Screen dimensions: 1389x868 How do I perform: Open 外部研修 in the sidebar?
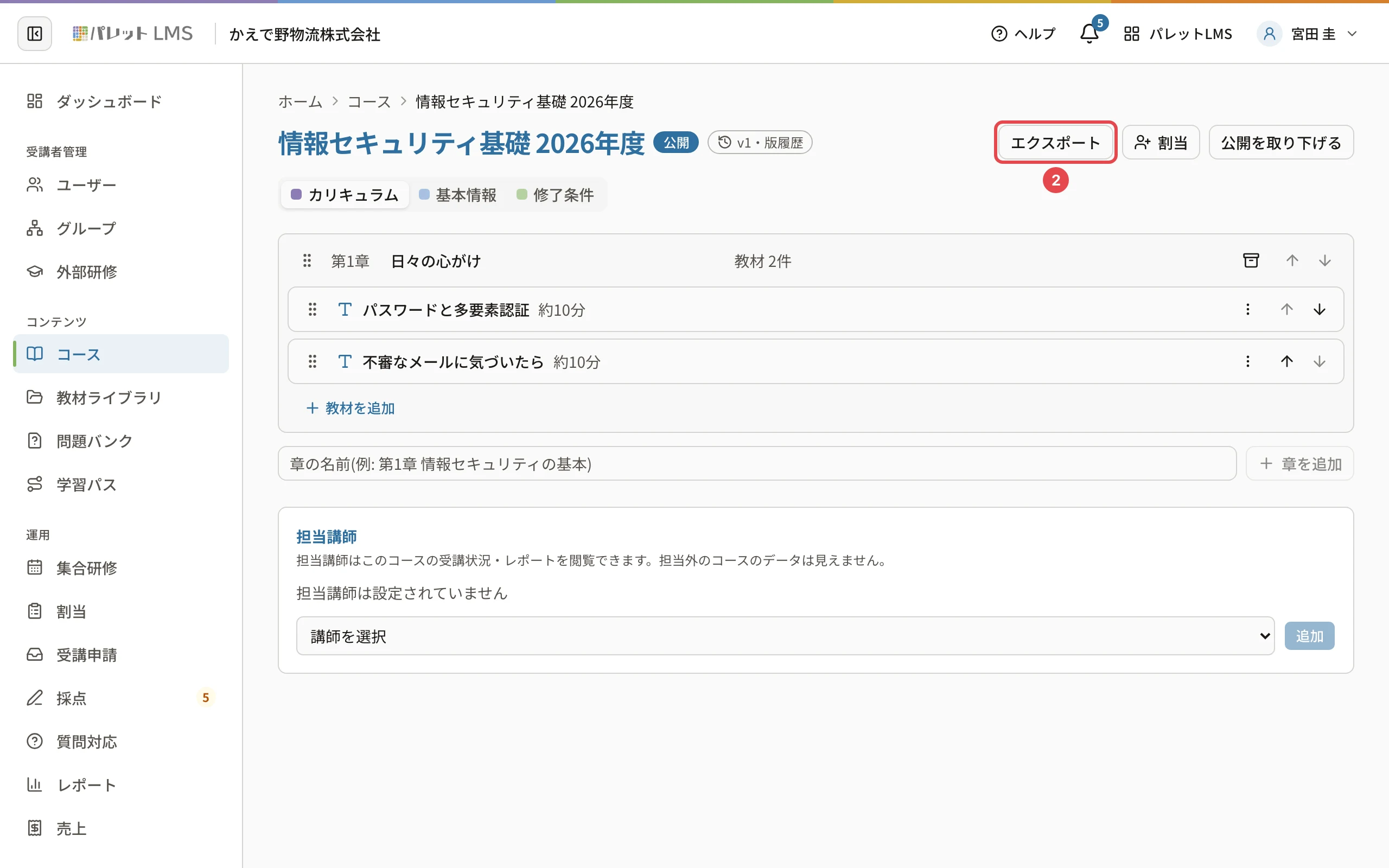pyautogui.click(x=121, y=272)
